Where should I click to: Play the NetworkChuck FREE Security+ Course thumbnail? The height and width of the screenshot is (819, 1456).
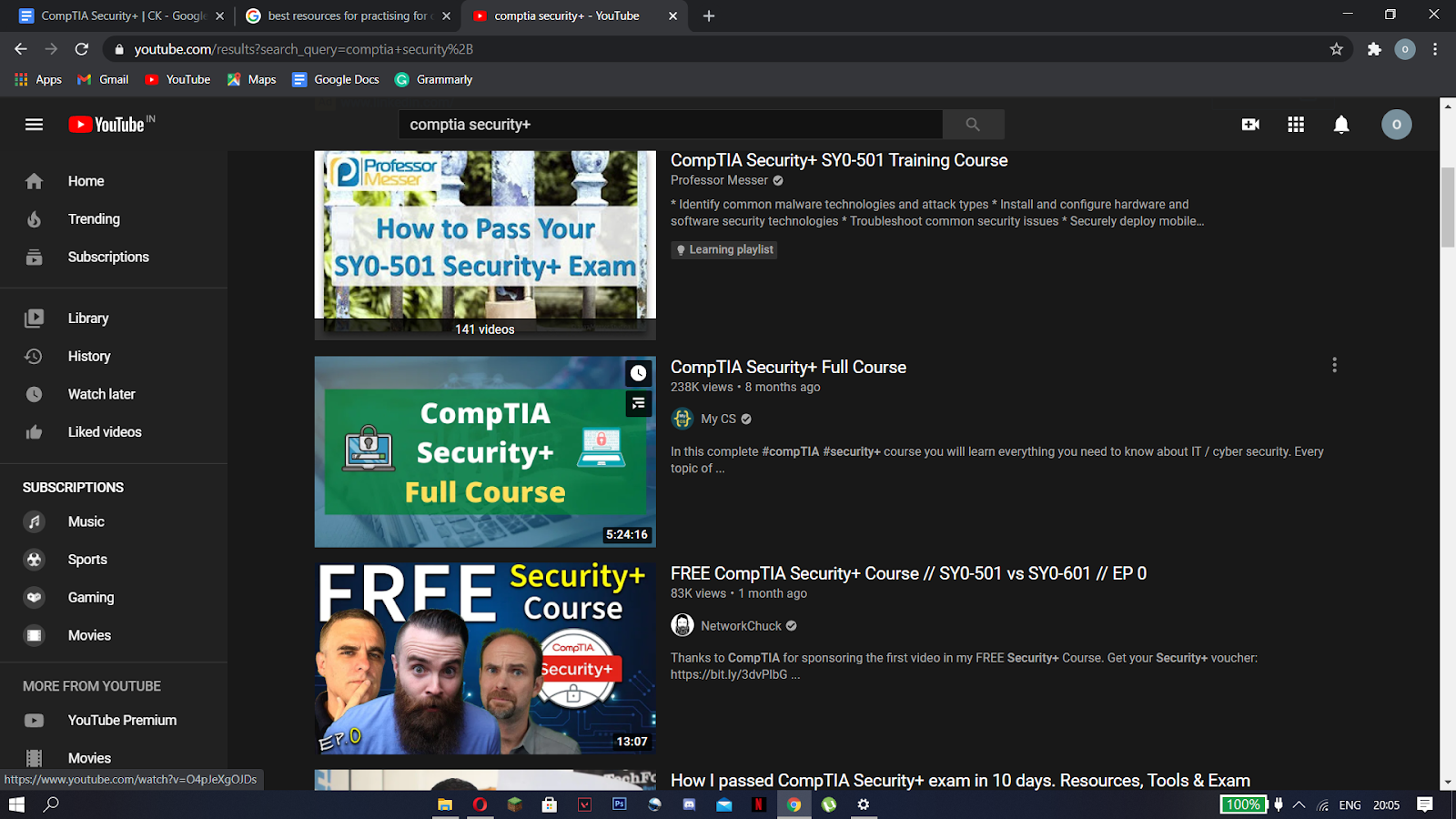(x=485, y=658)
